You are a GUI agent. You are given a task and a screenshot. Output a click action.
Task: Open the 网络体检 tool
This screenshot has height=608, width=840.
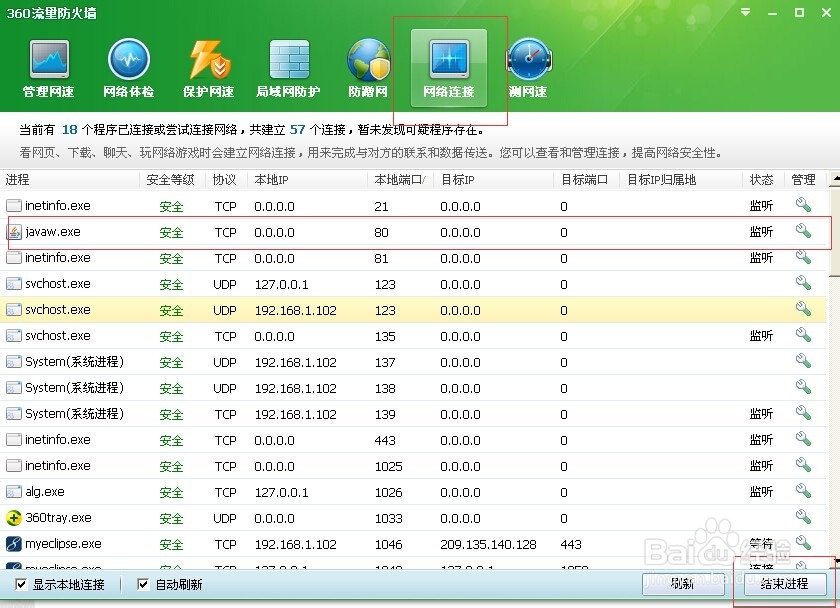click(129, 68)
